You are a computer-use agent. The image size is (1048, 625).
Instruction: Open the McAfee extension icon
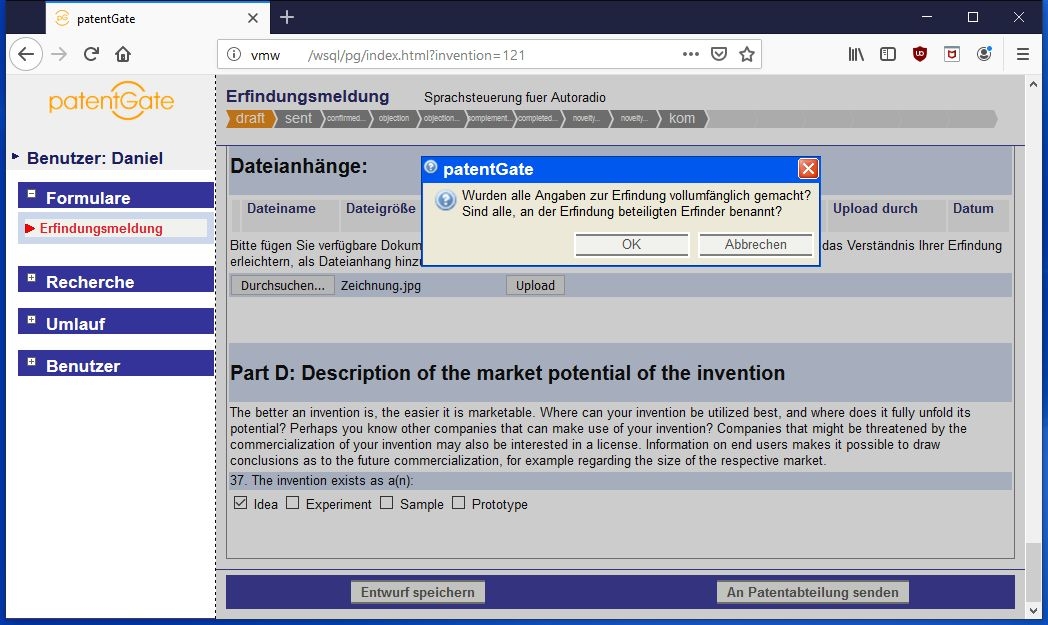(x=952, y=54)
